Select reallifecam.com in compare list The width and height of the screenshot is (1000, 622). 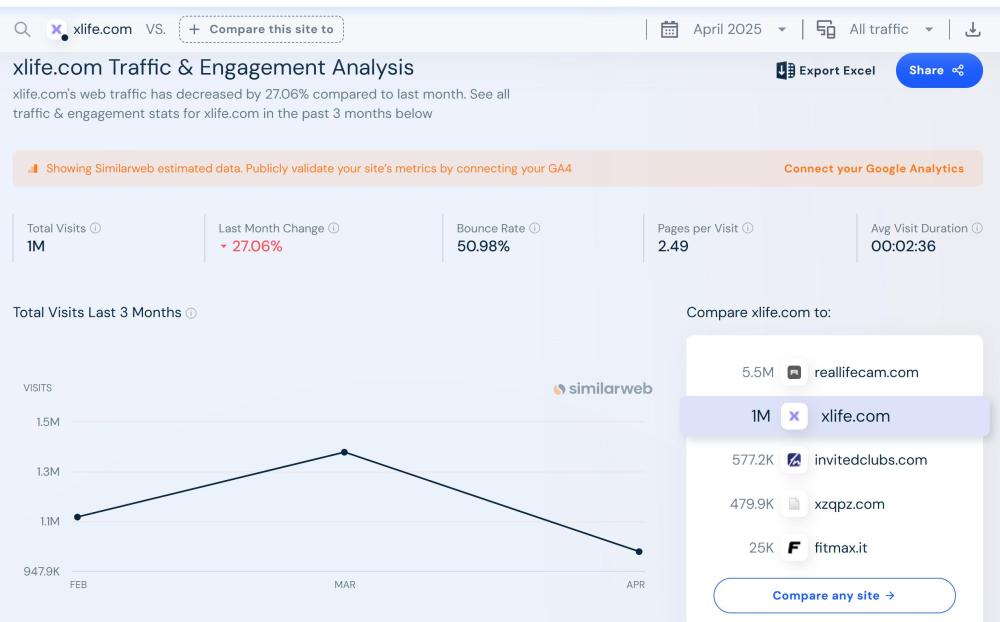(865, 372)
